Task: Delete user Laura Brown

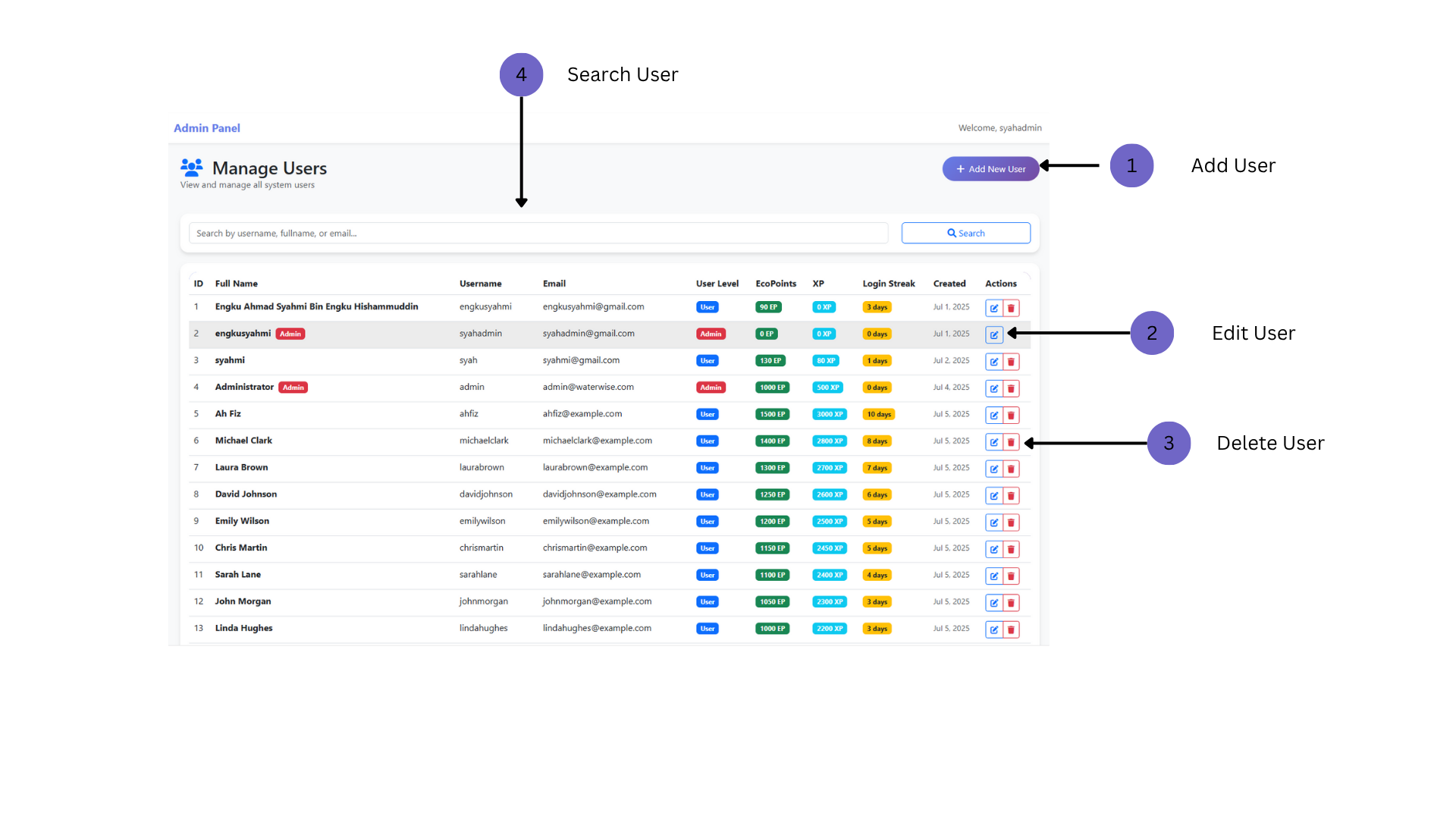Action: point(1011,469)
